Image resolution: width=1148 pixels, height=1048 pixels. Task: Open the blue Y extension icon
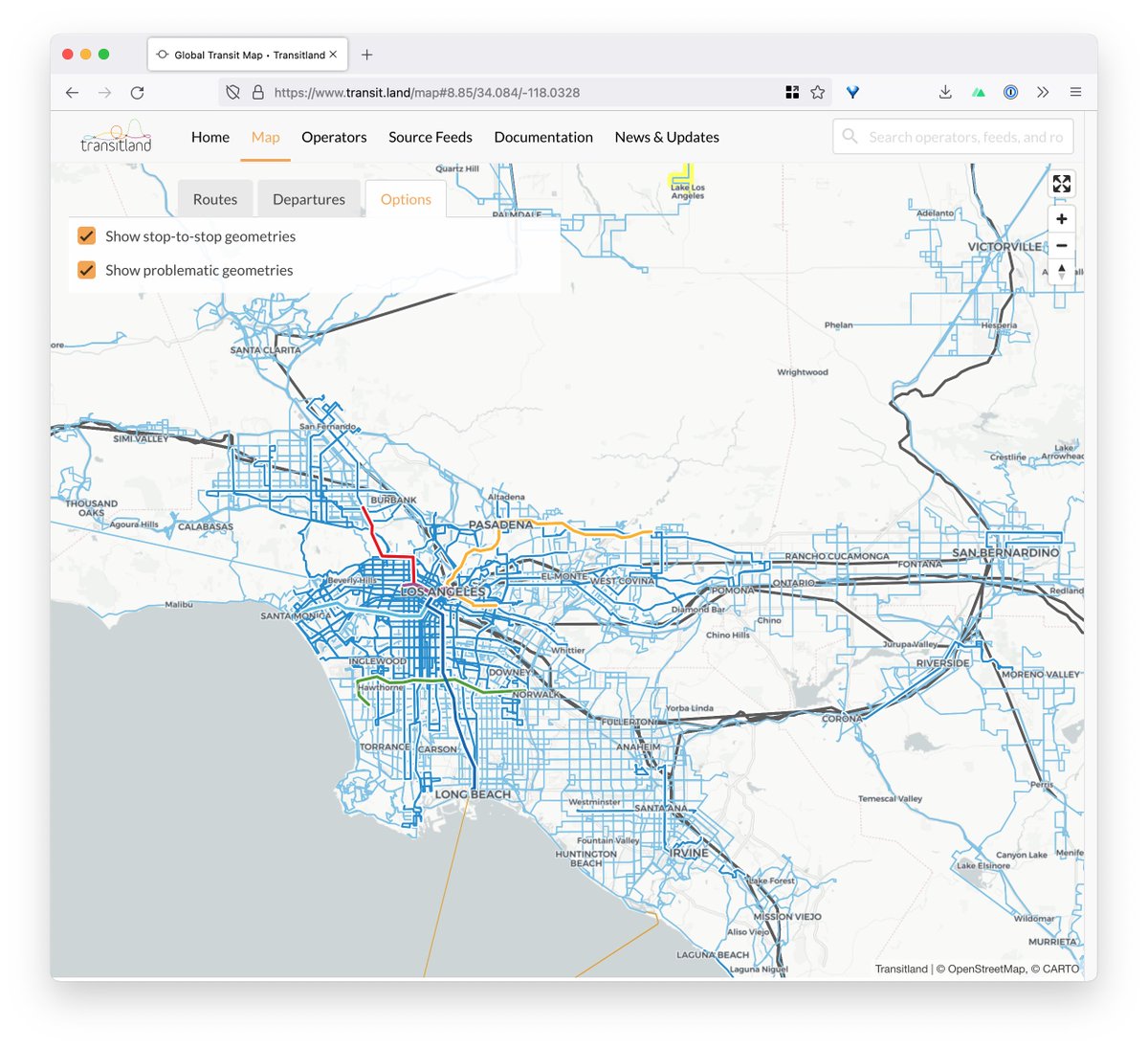pyautogui.click(x=852, y=93)
